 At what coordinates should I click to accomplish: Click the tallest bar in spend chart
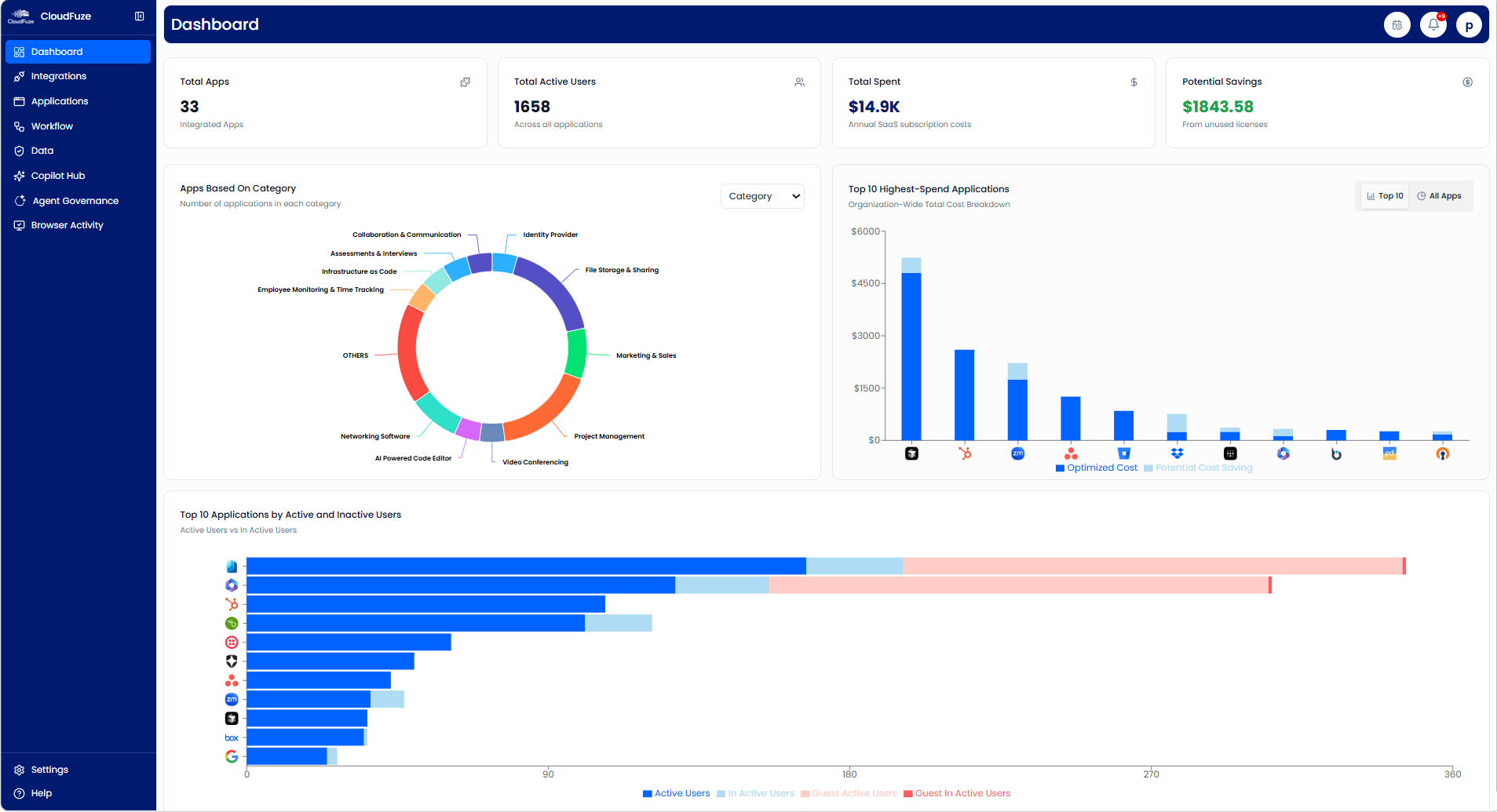pyautogui.click(x=911, y=349)
